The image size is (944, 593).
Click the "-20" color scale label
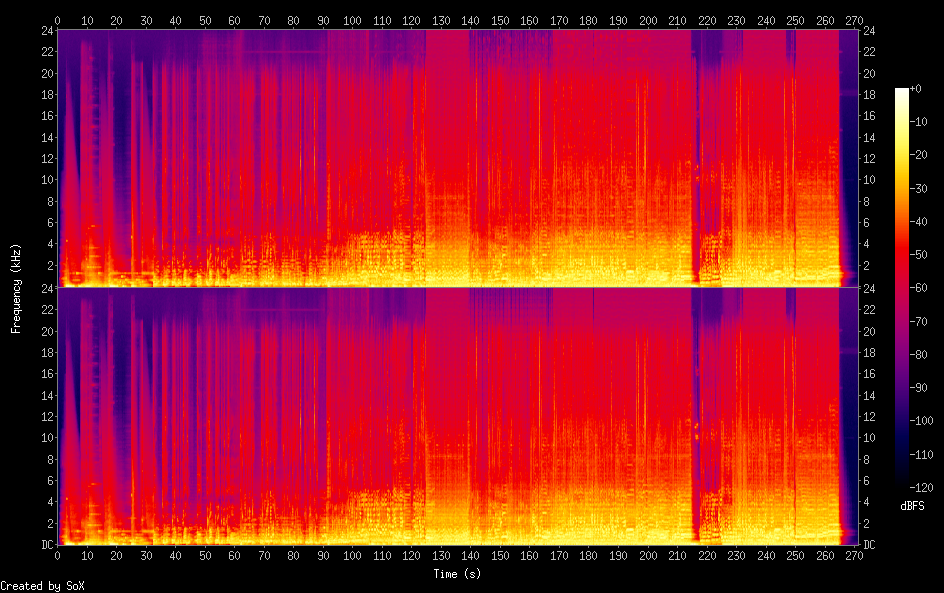point(918,155)
